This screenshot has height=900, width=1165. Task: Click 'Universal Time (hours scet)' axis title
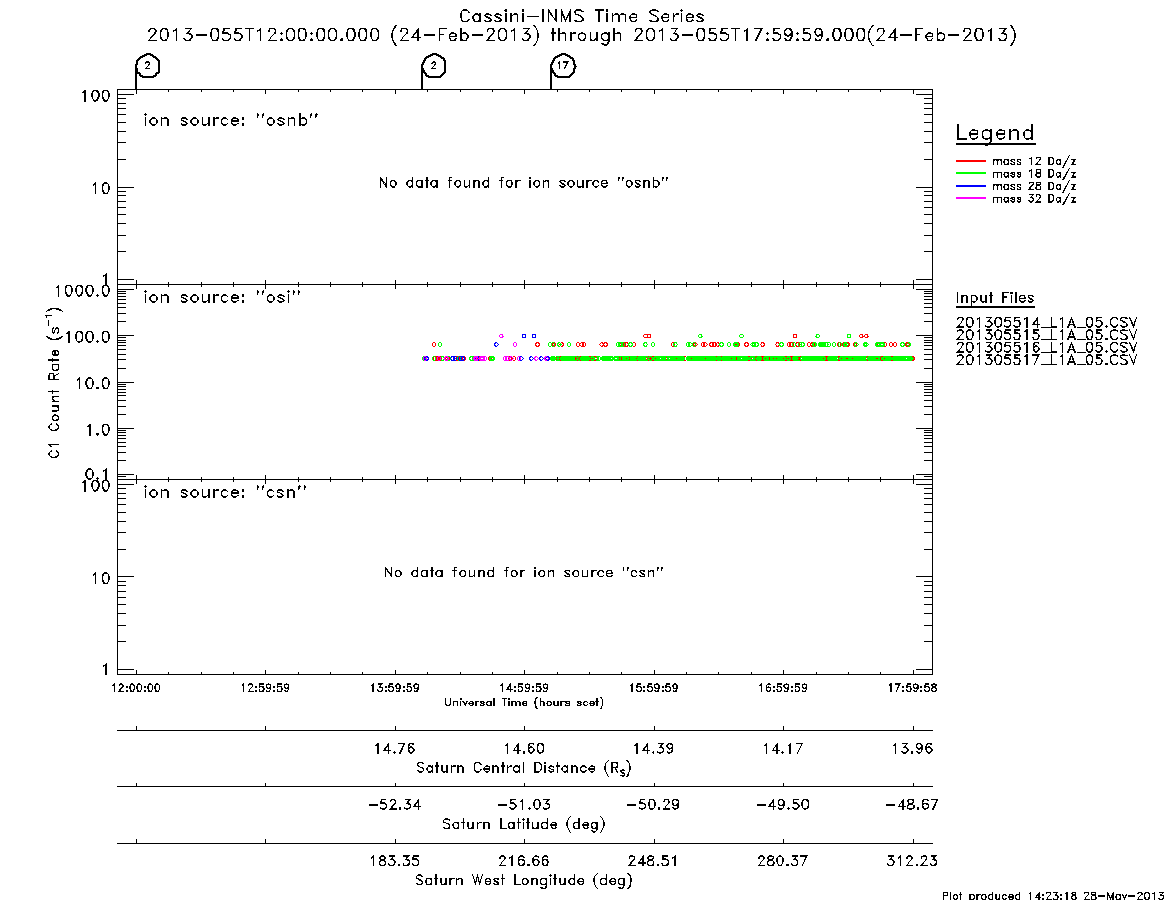point(524,702)
